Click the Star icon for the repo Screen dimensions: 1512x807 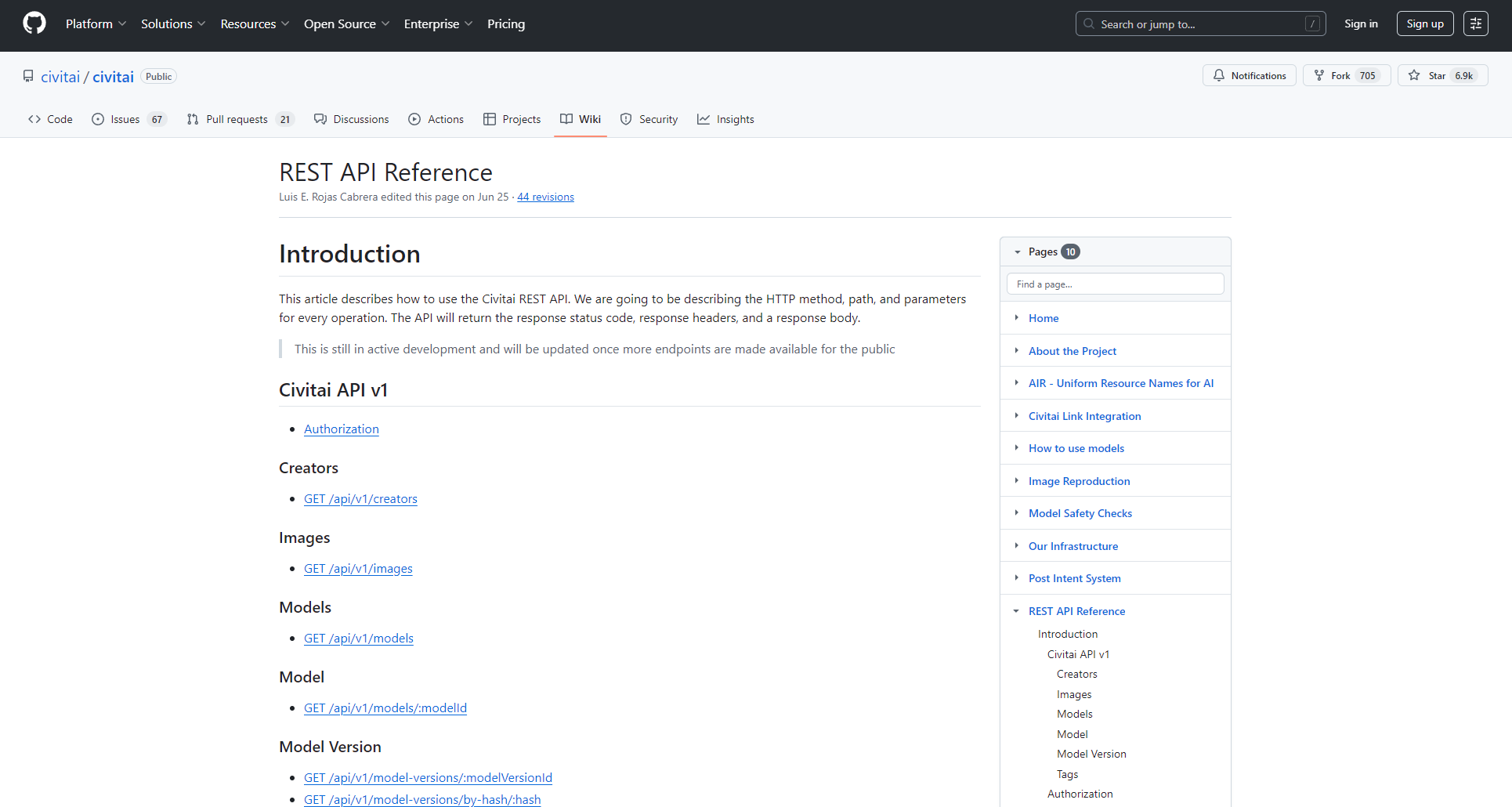coord(1415,75)
